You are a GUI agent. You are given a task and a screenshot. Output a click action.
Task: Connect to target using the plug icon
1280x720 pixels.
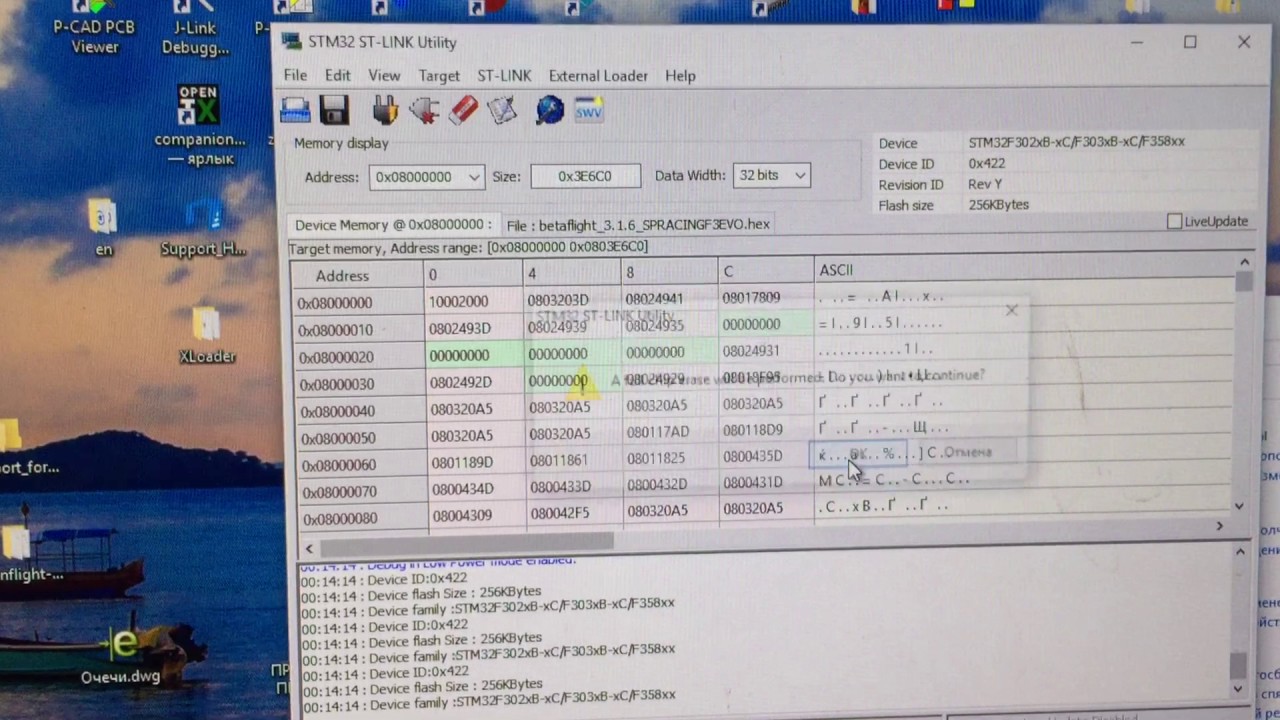(x=385, y=110)
